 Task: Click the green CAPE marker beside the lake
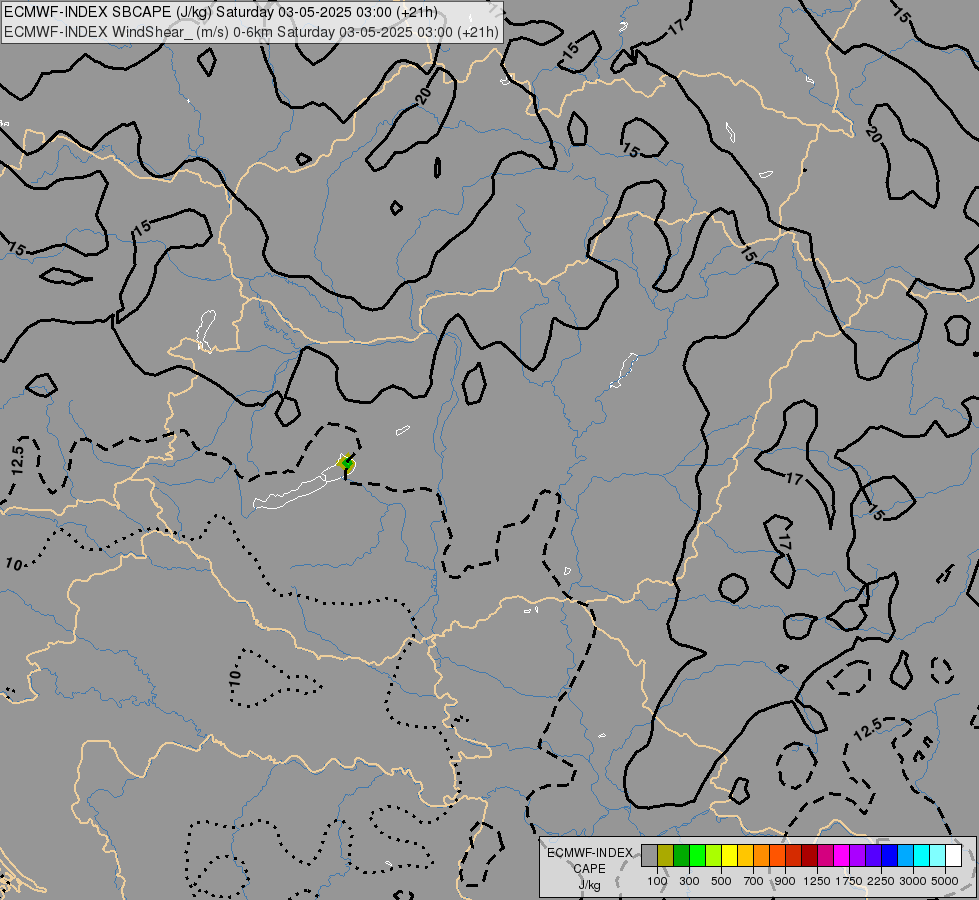point(346,463)
